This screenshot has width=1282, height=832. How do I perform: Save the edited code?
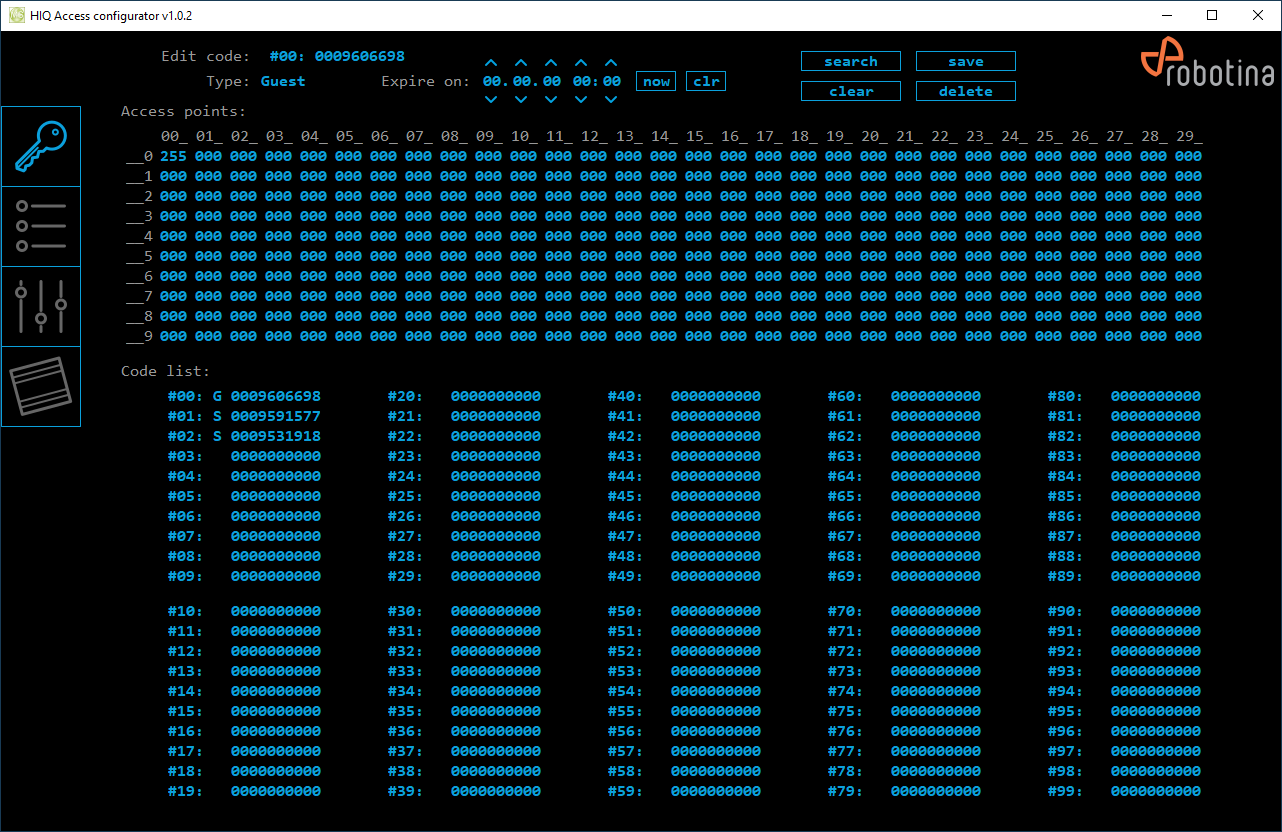click(965, 62)
